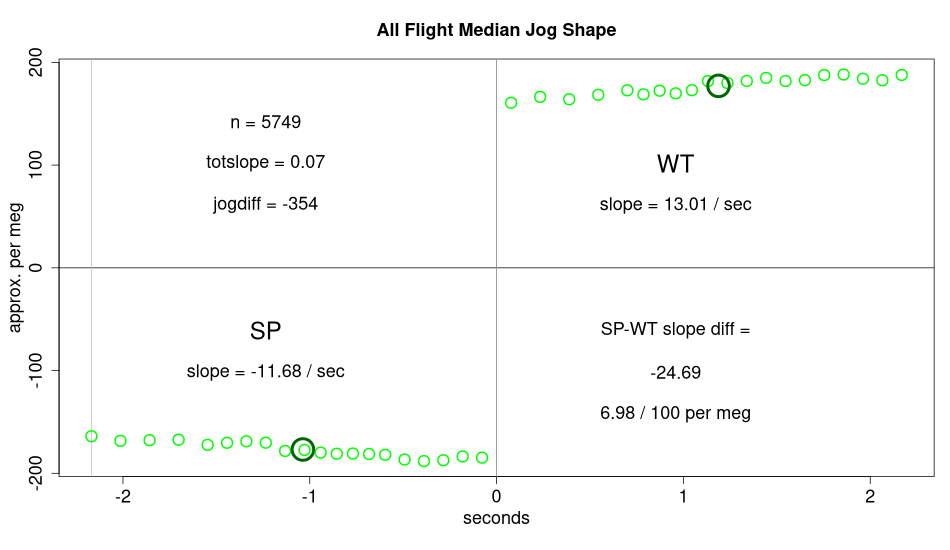Click the "jogdiff = -354" text

pos(266,204)
